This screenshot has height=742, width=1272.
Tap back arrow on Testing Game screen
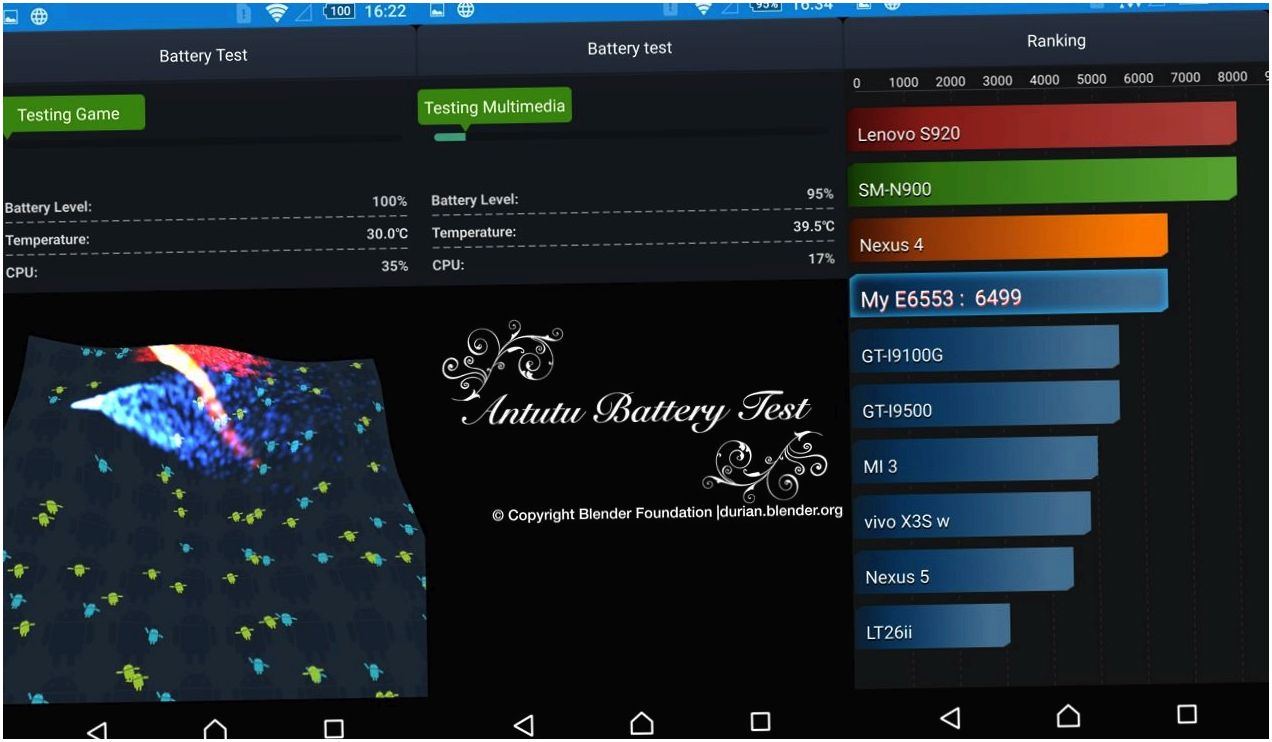(96, 731)
